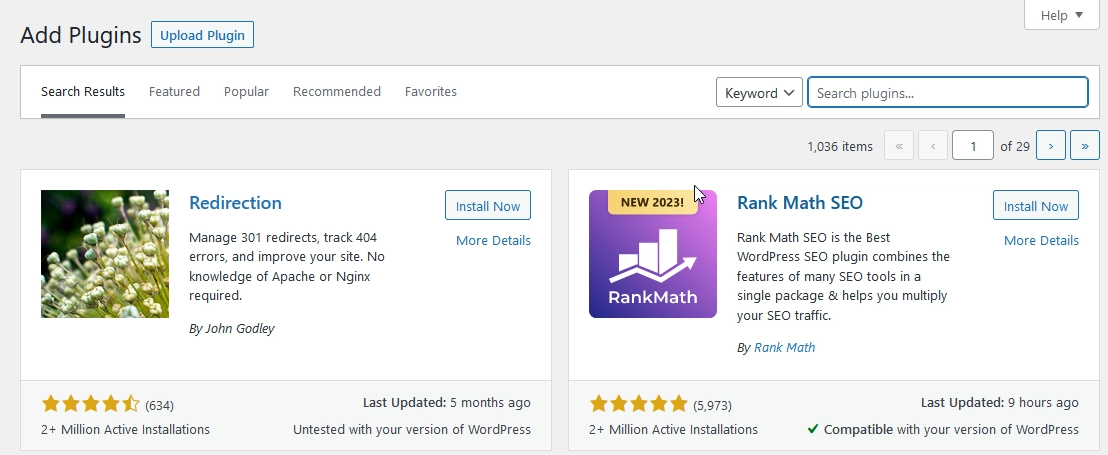Image resolution: width=1108 pixels, height=455 pixels.
Task: Select the "1,036 items" count text
Action: pos(839,146)
